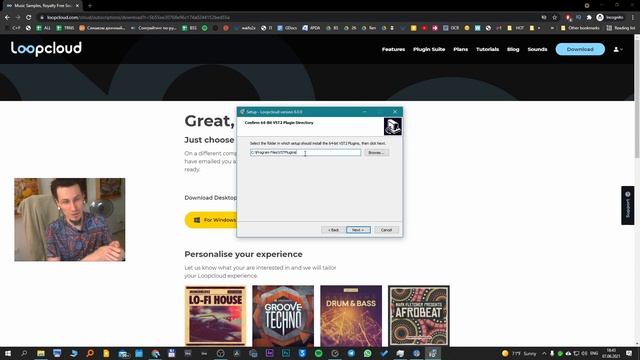The height and width of the screenshot is (360, 640).
Task: Open the HOT bookmarks folder
Action: click(x=516, y=28)
